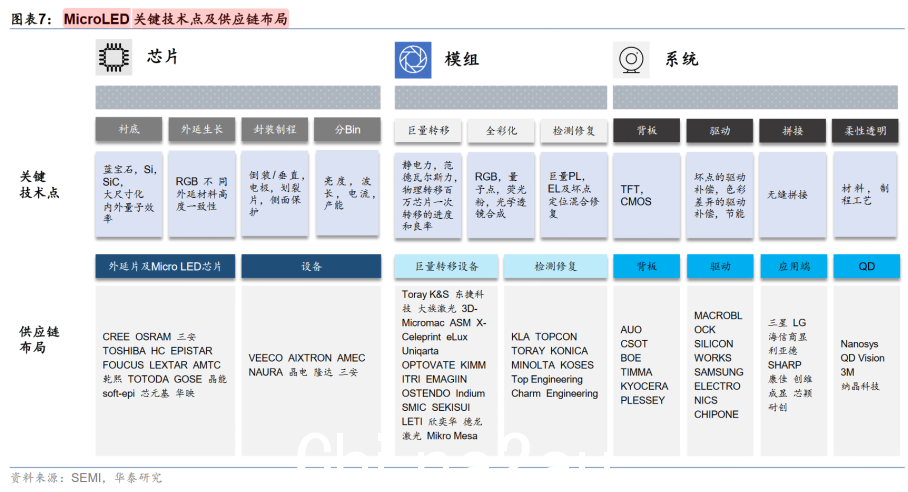Click the TFT, CMOS text box
Image resolution: width=908 pixels, height=492 pixels.
pos(646,196)
